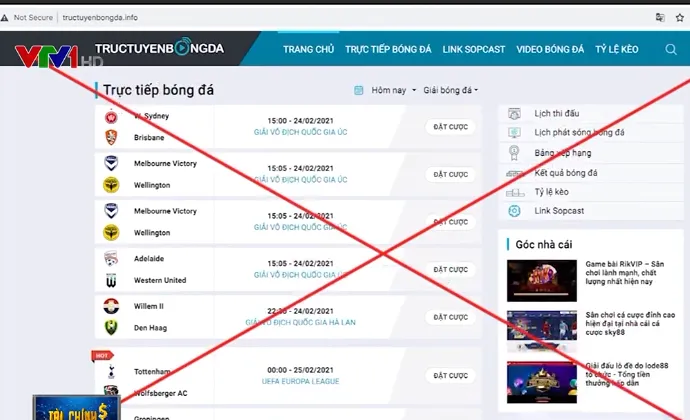The image size is (690, 420).
Task: Click Đặt cược for Willem II vs Den Haag
Action: coord(450,317)
